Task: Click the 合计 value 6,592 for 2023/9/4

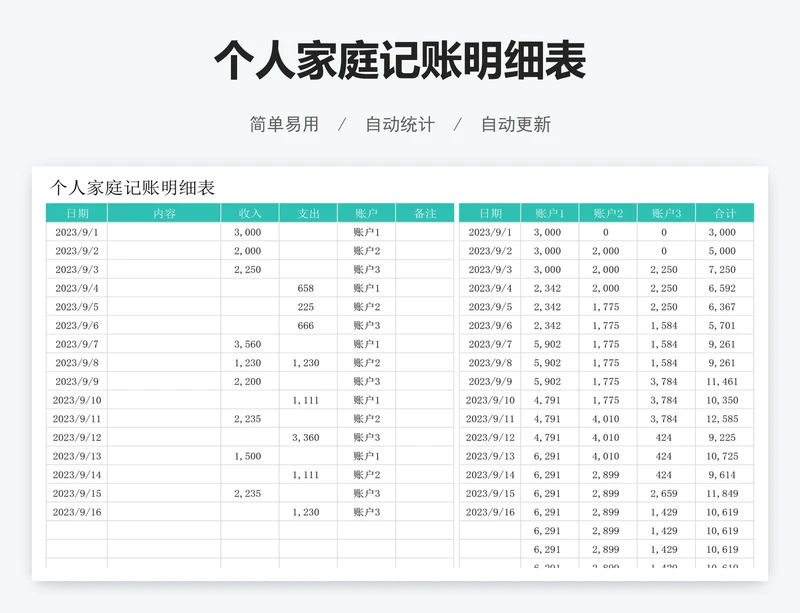Action: coord(722,288)
